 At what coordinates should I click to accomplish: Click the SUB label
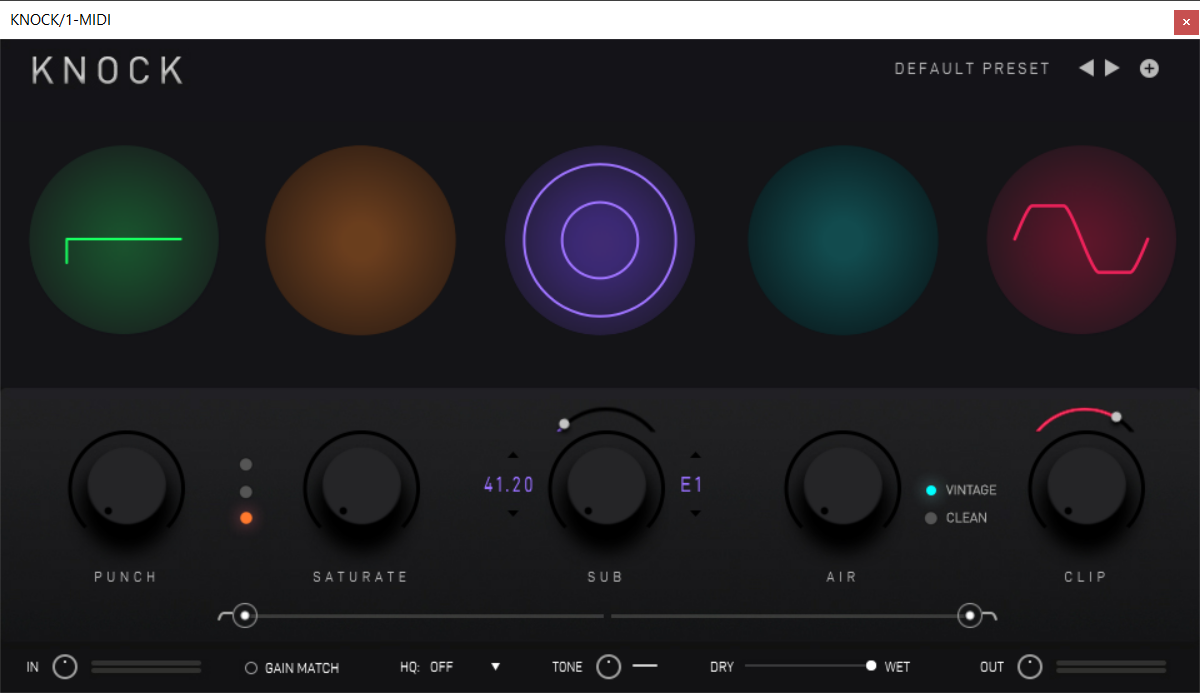606,577
